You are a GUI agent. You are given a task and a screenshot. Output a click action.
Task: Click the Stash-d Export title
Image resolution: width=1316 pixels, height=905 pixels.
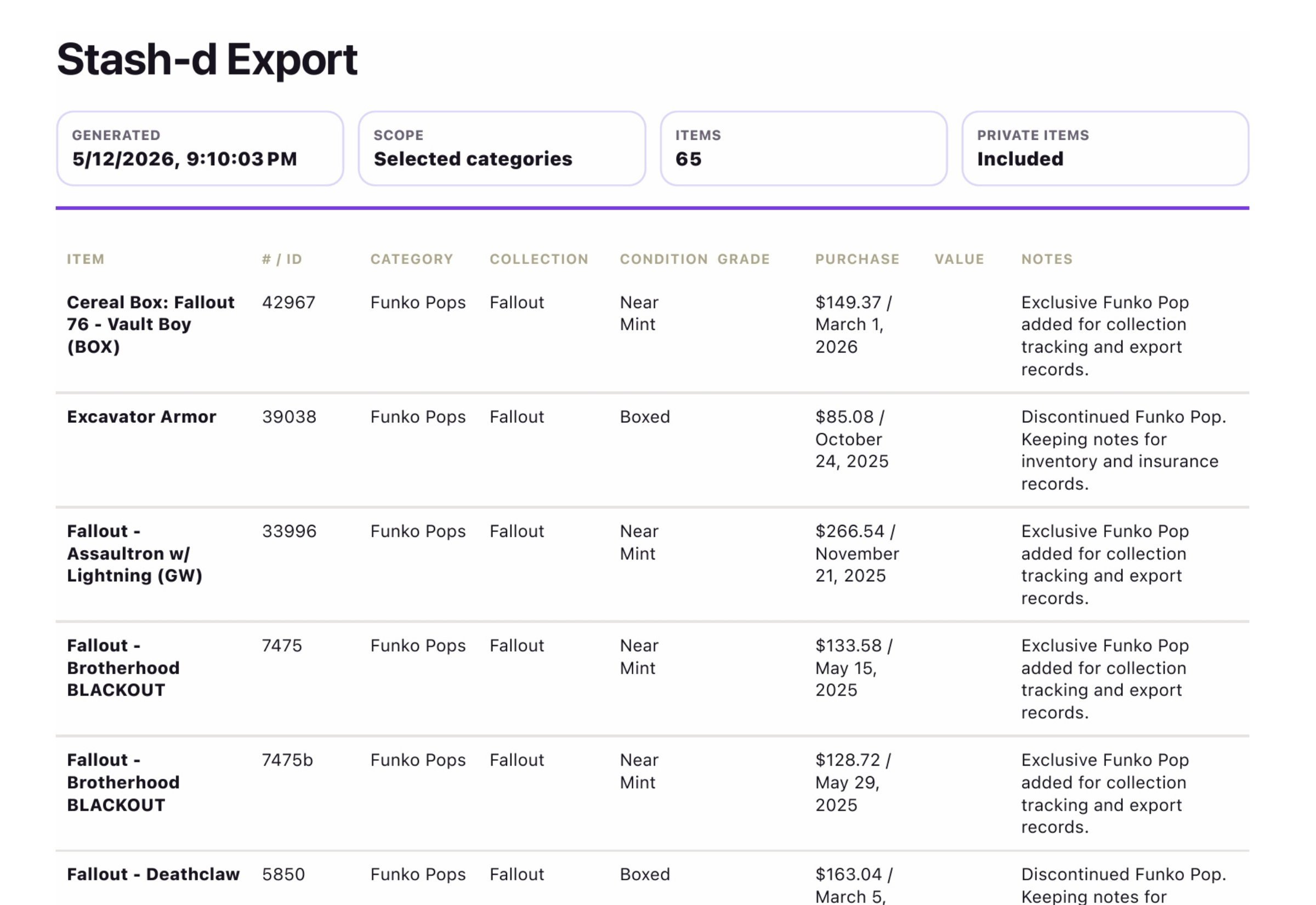point(207,60)
